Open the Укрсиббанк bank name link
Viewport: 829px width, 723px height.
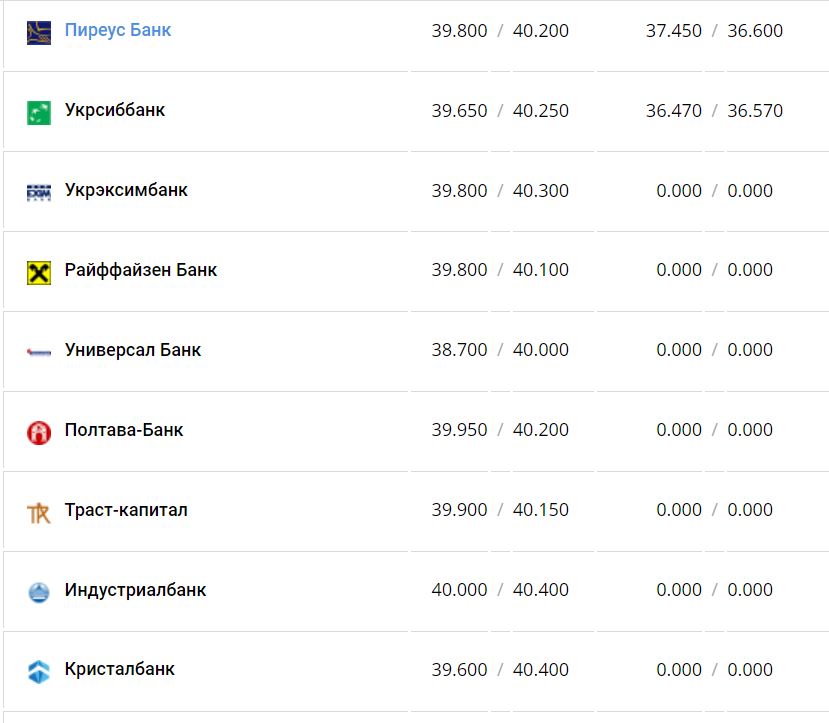[115, 110]
